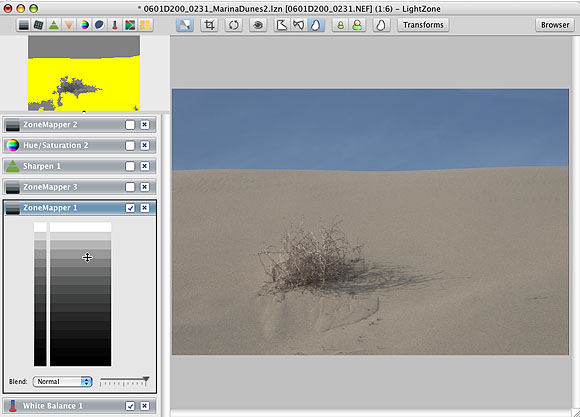
Task: Expand the Sharpen 1 tool title
Action: pyautogui.click(x=42, y=166)
